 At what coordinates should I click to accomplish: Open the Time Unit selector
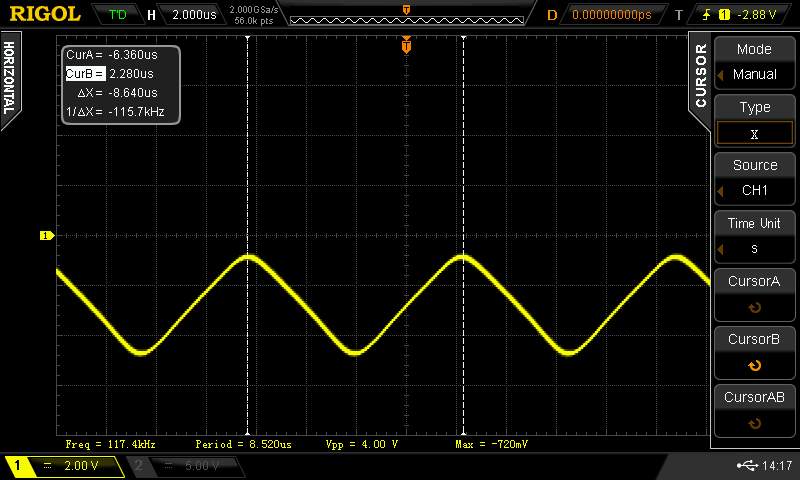click(x=754, y=236)
